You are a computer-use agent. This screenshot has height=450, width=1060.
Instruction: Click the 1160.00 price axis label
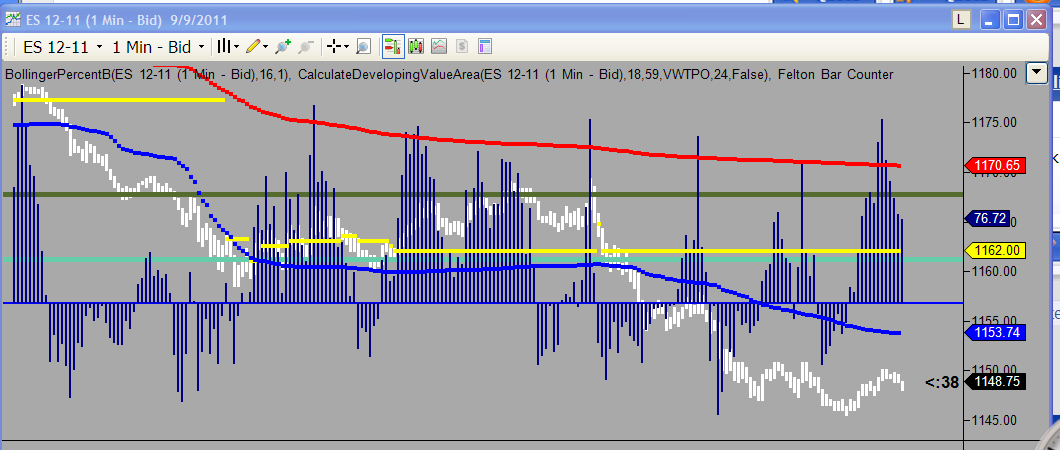tap(994, 272)
